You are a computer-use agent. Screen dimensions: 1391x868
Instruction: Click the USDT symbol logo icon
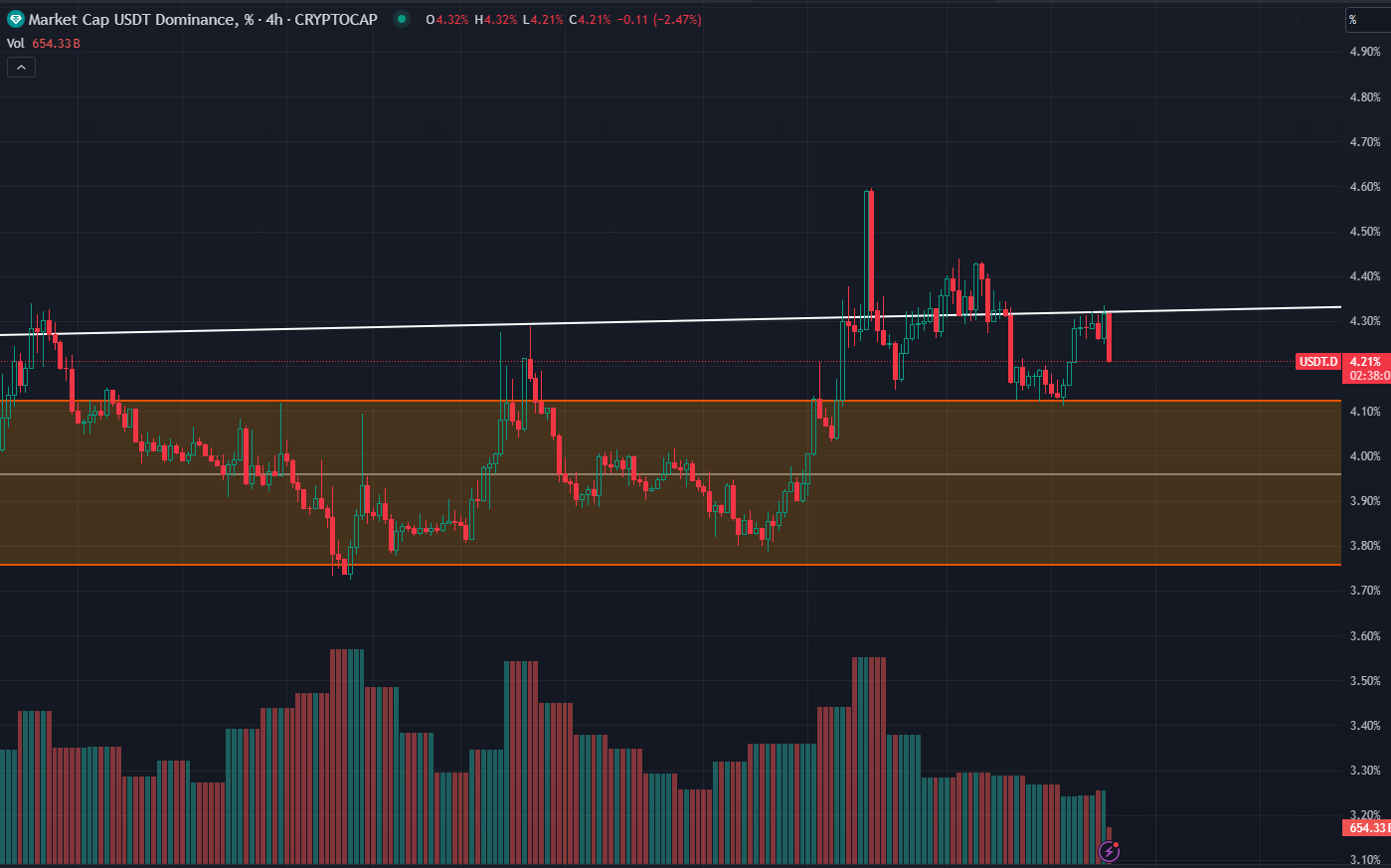(16, 19)
